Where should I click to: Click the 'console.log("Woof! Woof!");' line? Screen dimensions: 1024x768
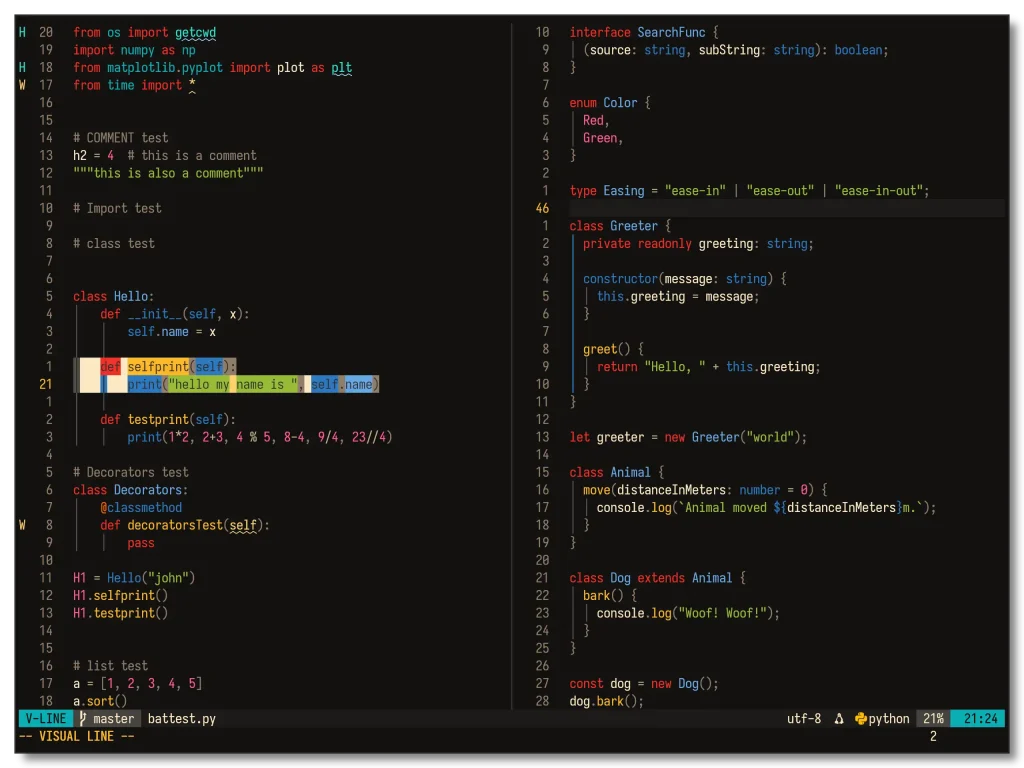click(688, 613)
